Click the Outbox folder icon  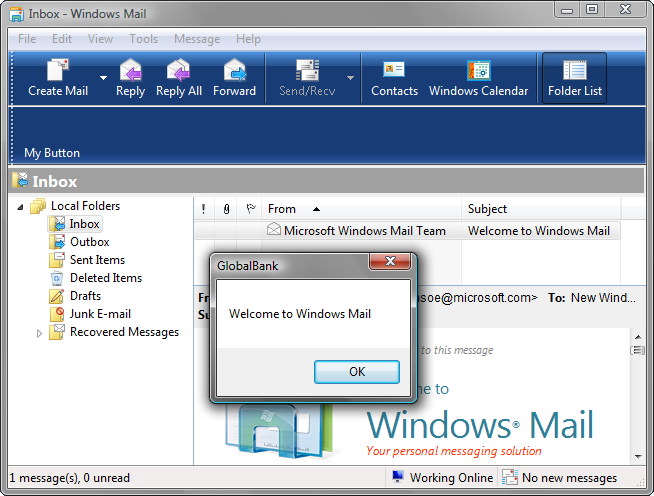[57, 242]
